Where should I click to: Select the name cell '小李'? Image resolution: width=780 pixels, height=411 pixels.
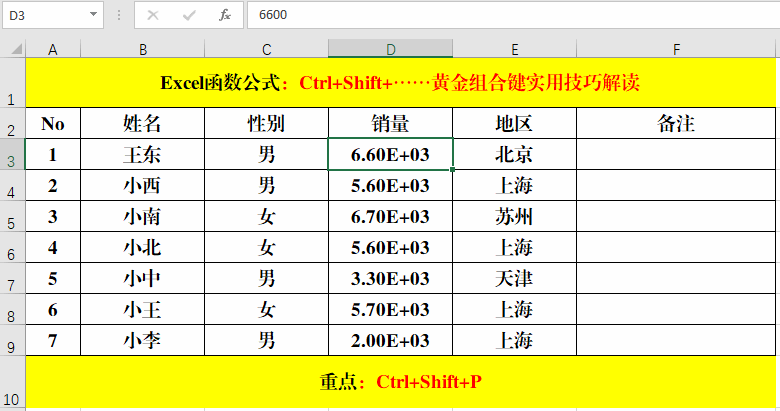[142, 340]
